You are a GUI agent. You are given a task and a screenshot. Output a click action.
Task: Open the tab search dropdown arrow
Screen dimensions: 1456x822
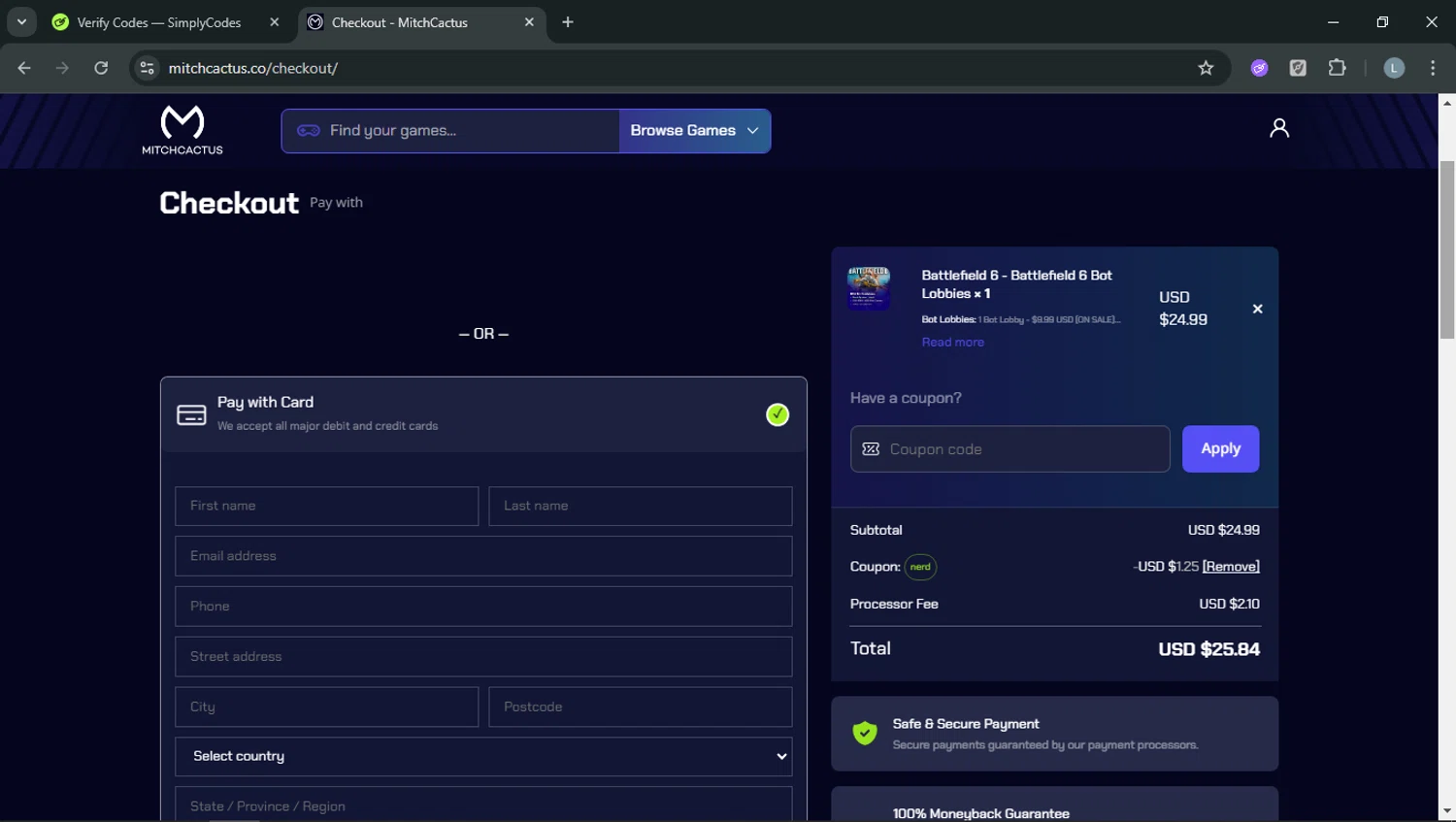[21, 22]
